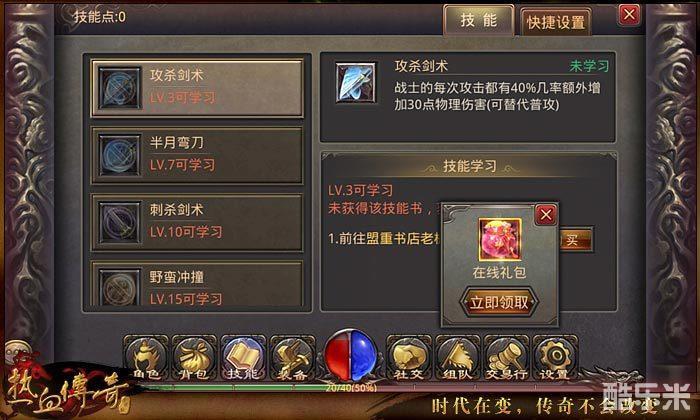Open the 社交 social icon
This screenshot has width=700, height=420.
coord(408,358)
